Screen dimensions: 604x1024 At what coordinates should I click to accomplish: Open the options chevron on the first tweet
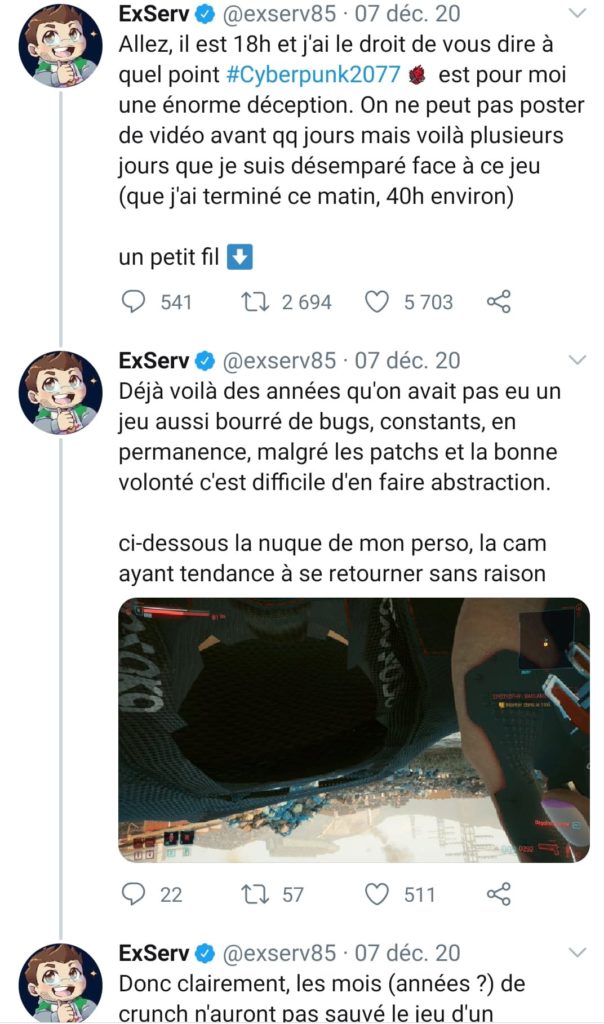[x=578, y=13]
